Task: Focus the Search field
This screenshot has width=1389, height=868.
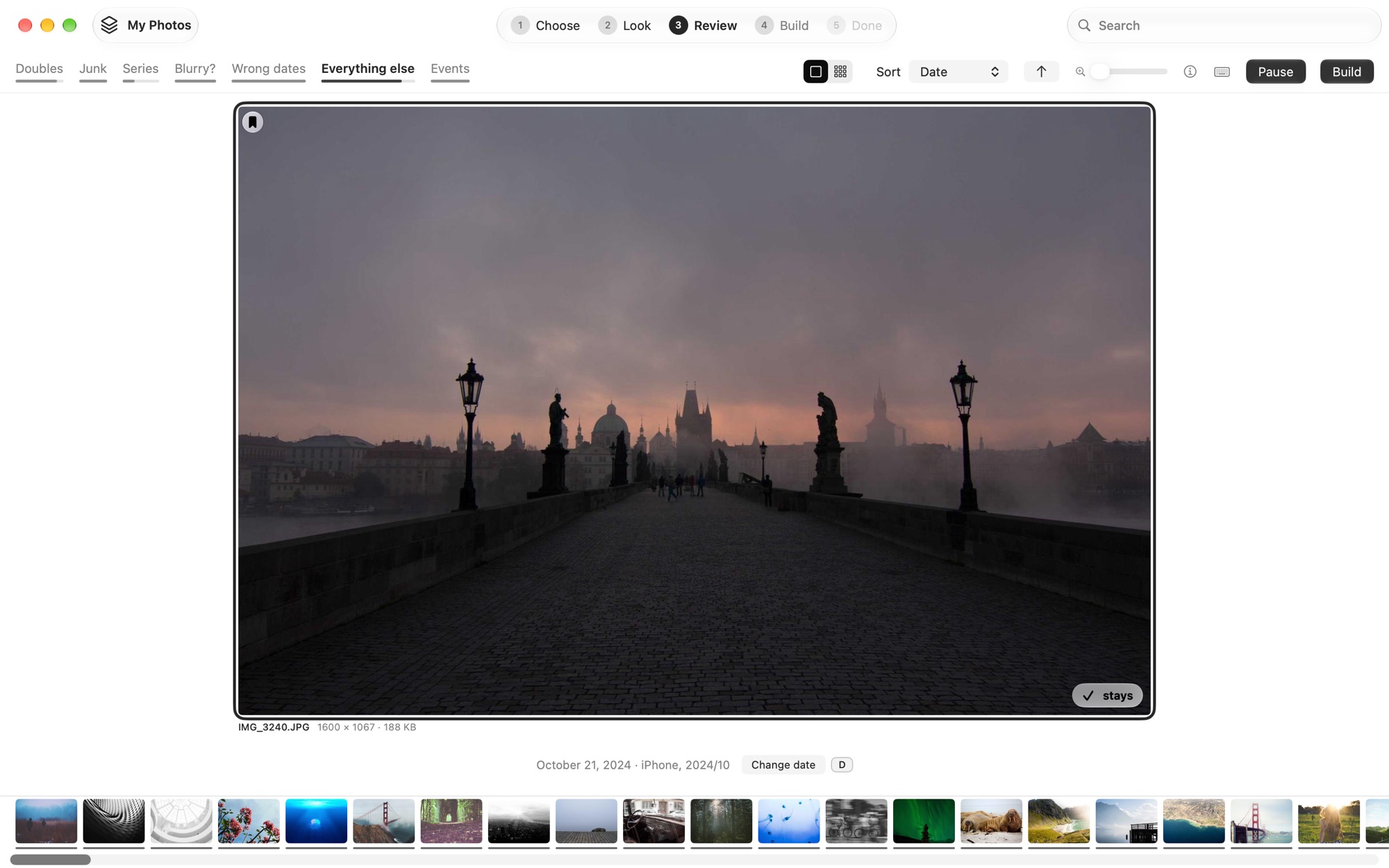Action: (1224, 26)
